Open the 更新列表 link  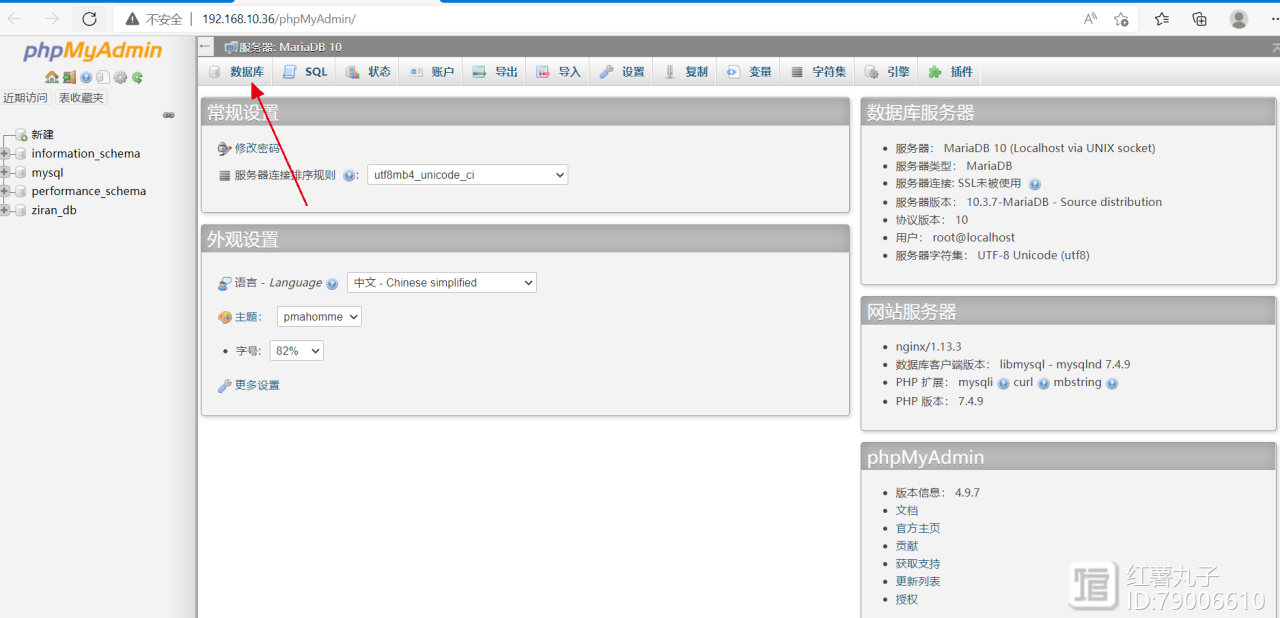pos(918,581)
